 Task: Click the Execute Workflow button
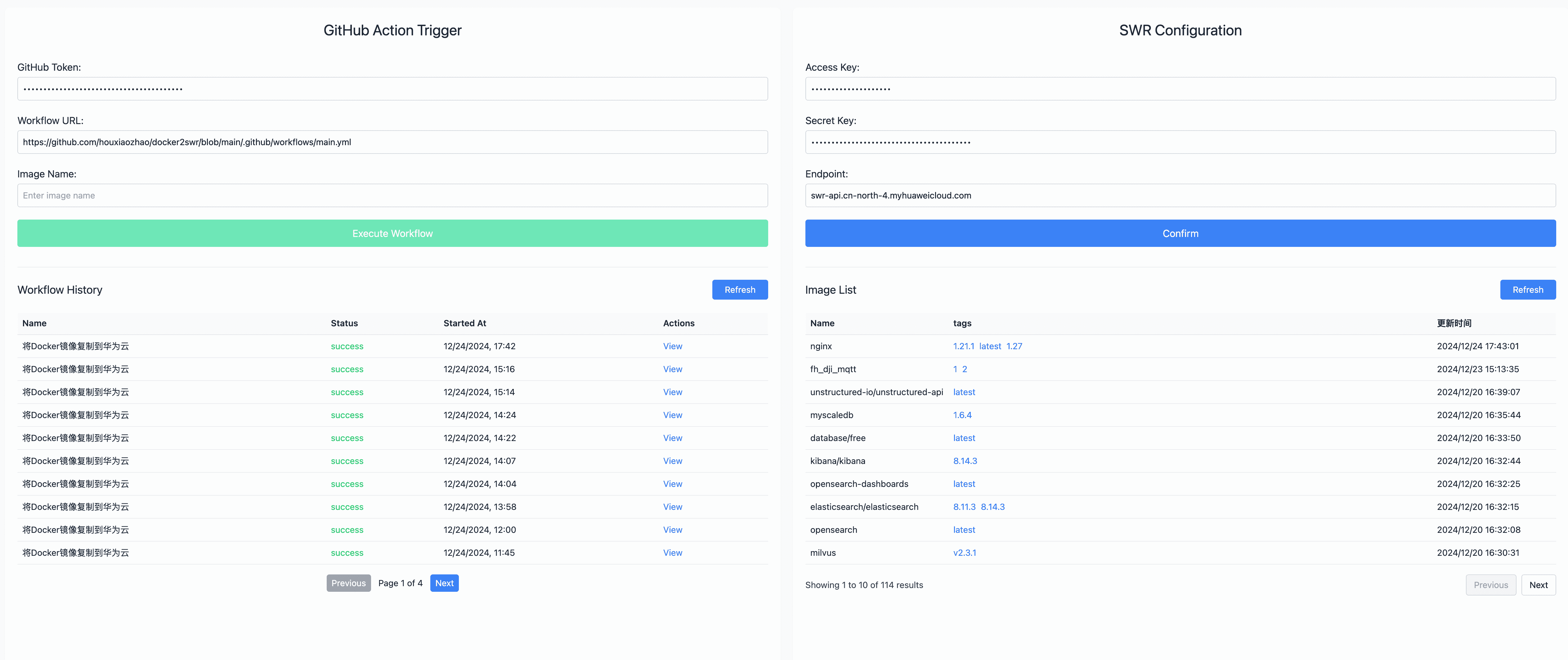tap(392, 234)
